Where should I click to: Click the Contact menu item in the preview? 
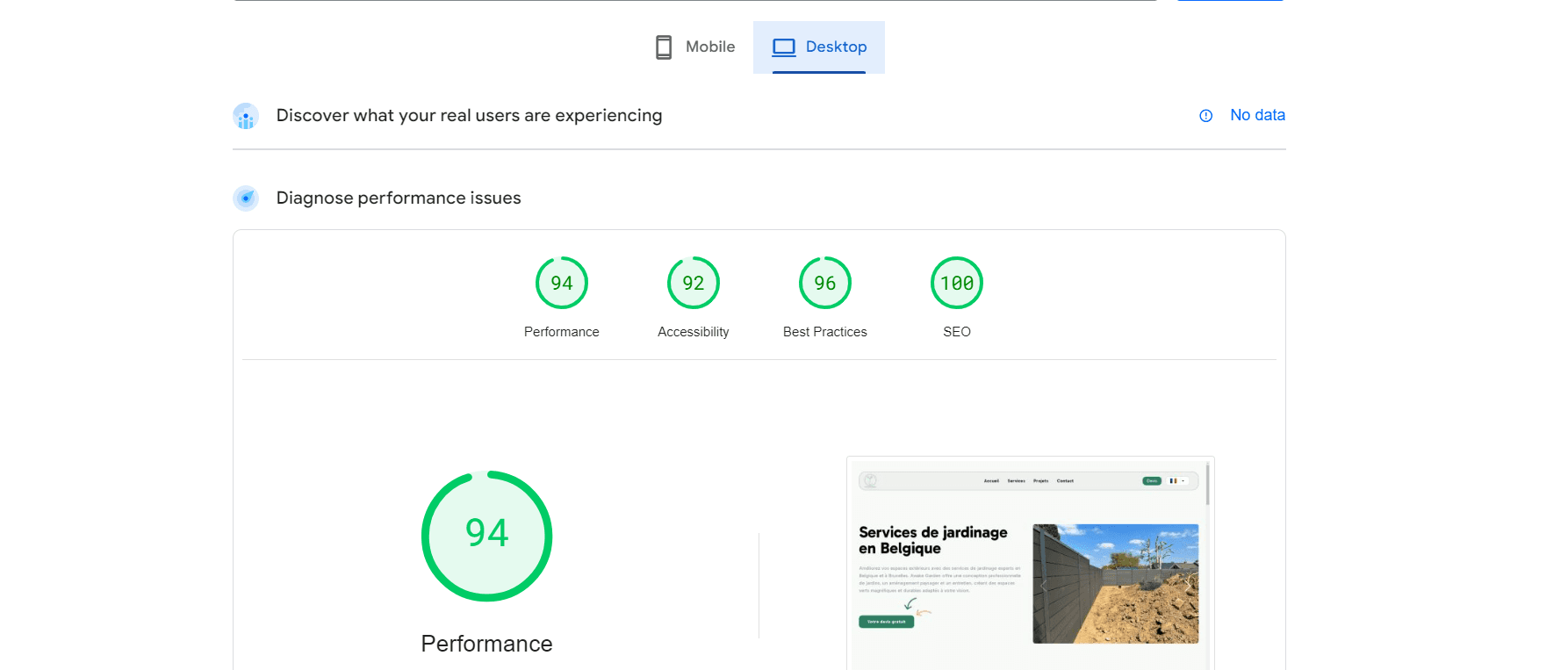click(x=1065, y=481)
